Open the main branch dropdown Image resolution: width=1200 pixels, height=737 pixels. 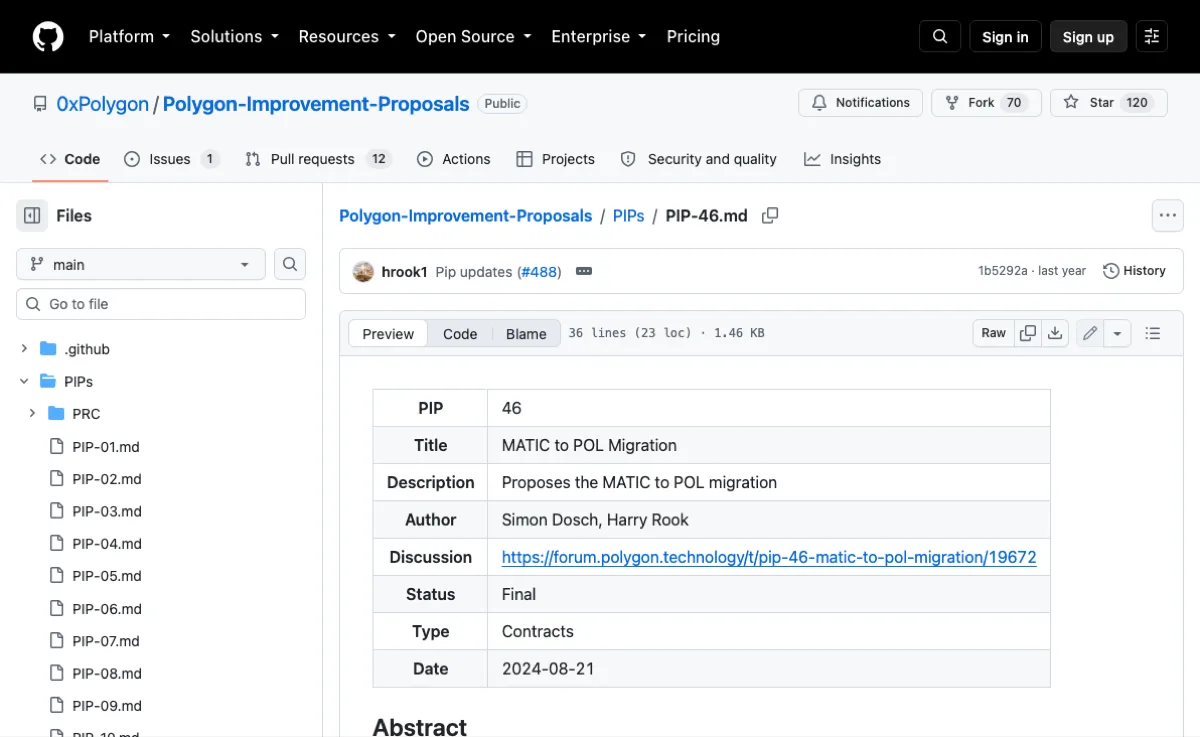[x=141, y=264]
